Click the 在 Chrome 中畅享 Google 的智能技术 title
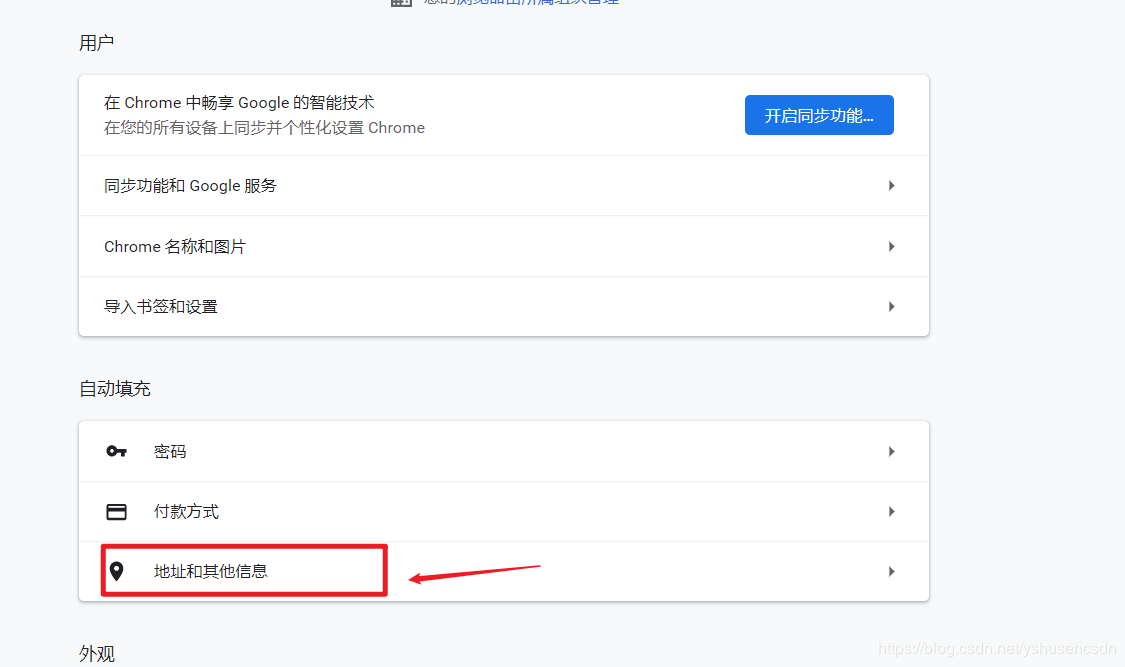Viewport: 1125px width, 667px height. click(239, 103)
